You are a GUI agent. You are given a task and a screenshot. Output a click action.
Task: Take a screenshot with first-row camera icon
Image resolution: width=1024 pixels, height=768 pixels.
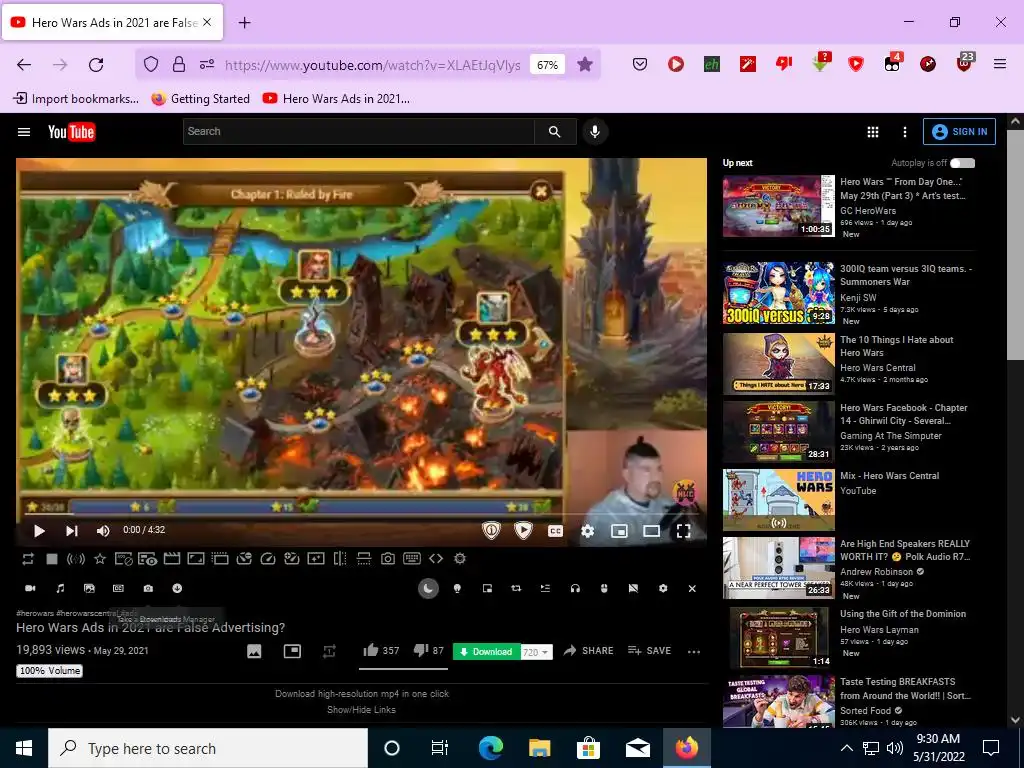(388, 559)
